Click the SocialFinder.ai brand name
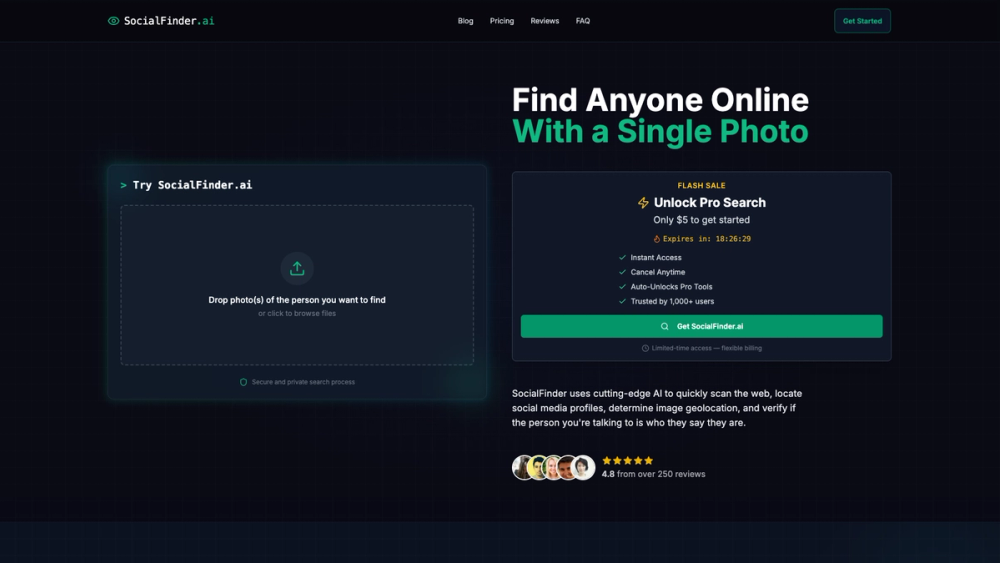Viewport: 1000px width, 563px height. 169,21
